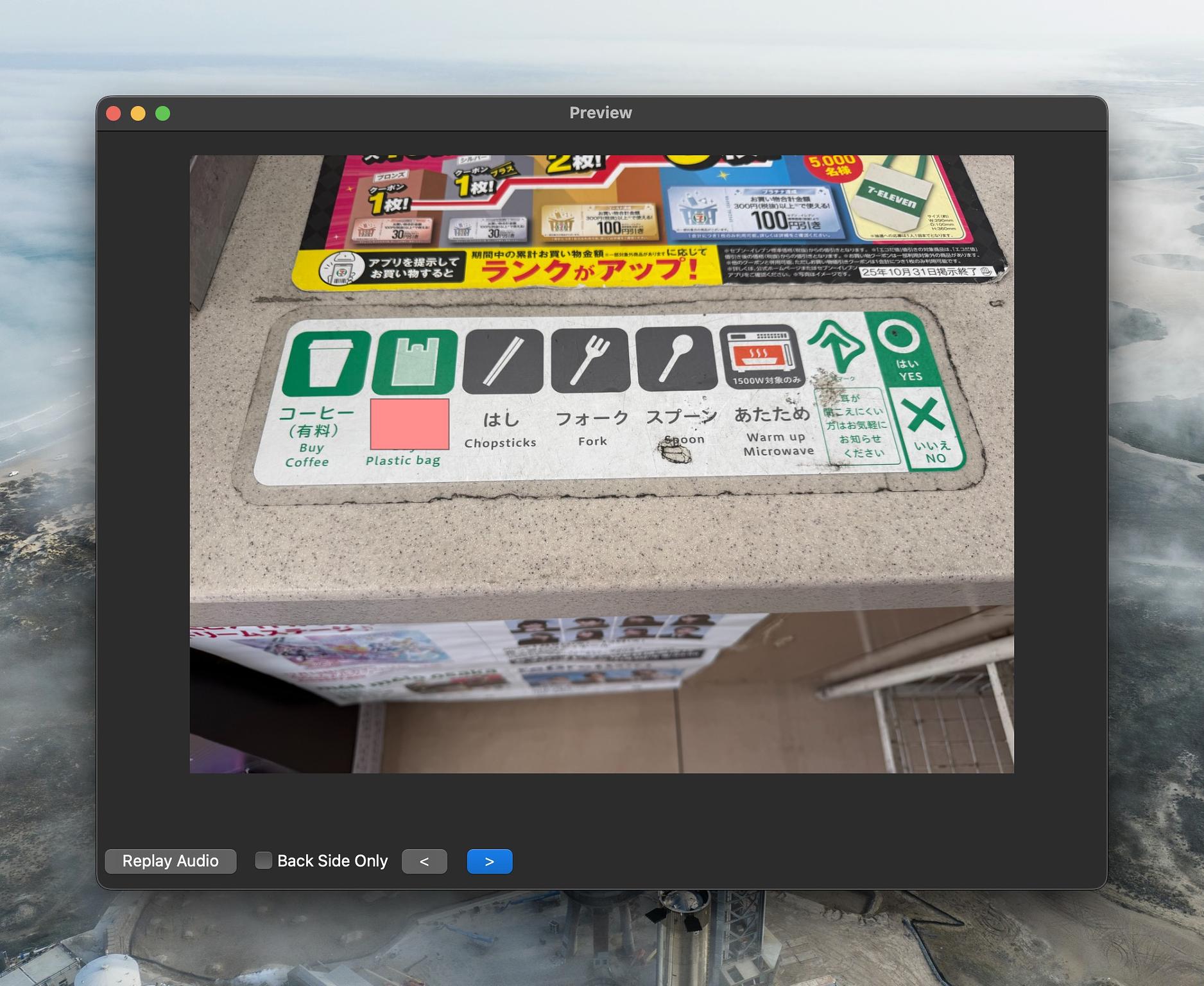Select the gray chopsticks icon on the sign
The width and height of the screenshot is (1204, 986).
(x=503, y=361)
